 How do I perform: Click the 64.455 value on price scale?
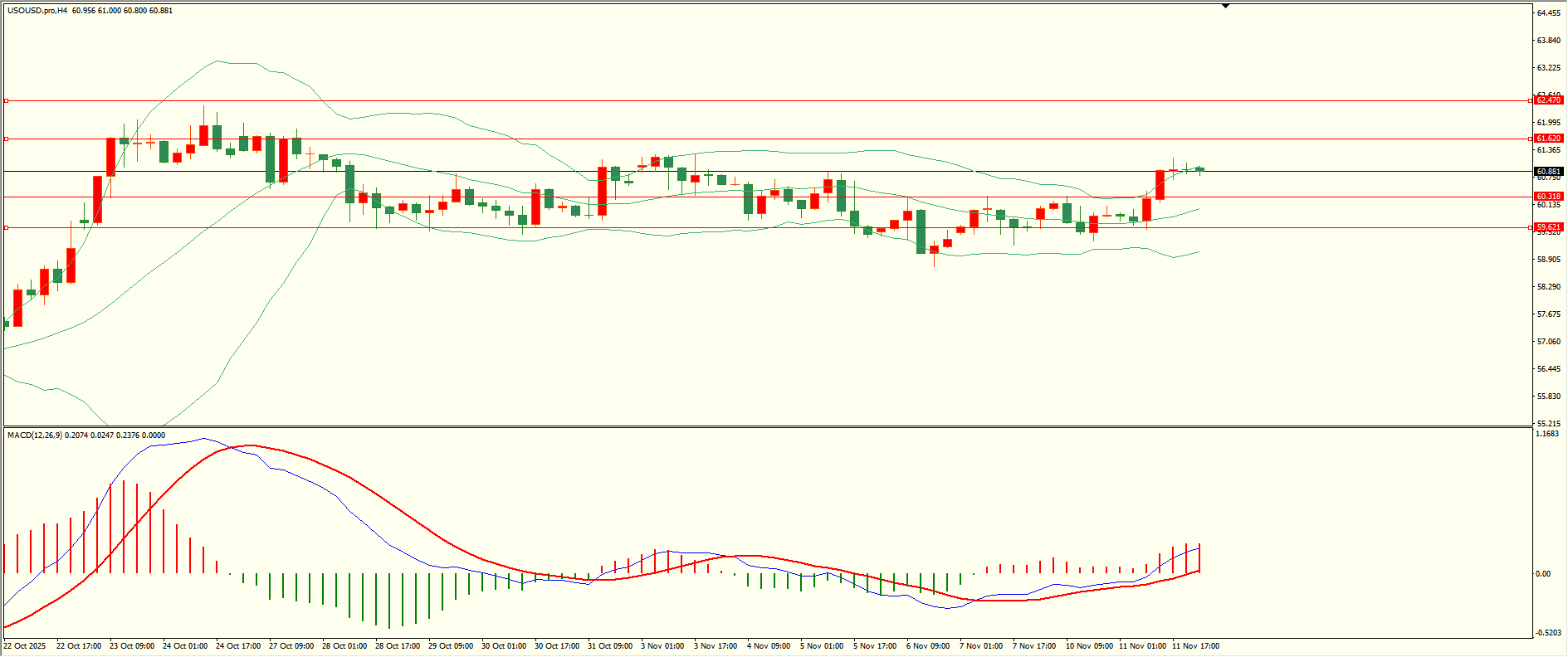pyautogui.click(x=1548, y=13)
